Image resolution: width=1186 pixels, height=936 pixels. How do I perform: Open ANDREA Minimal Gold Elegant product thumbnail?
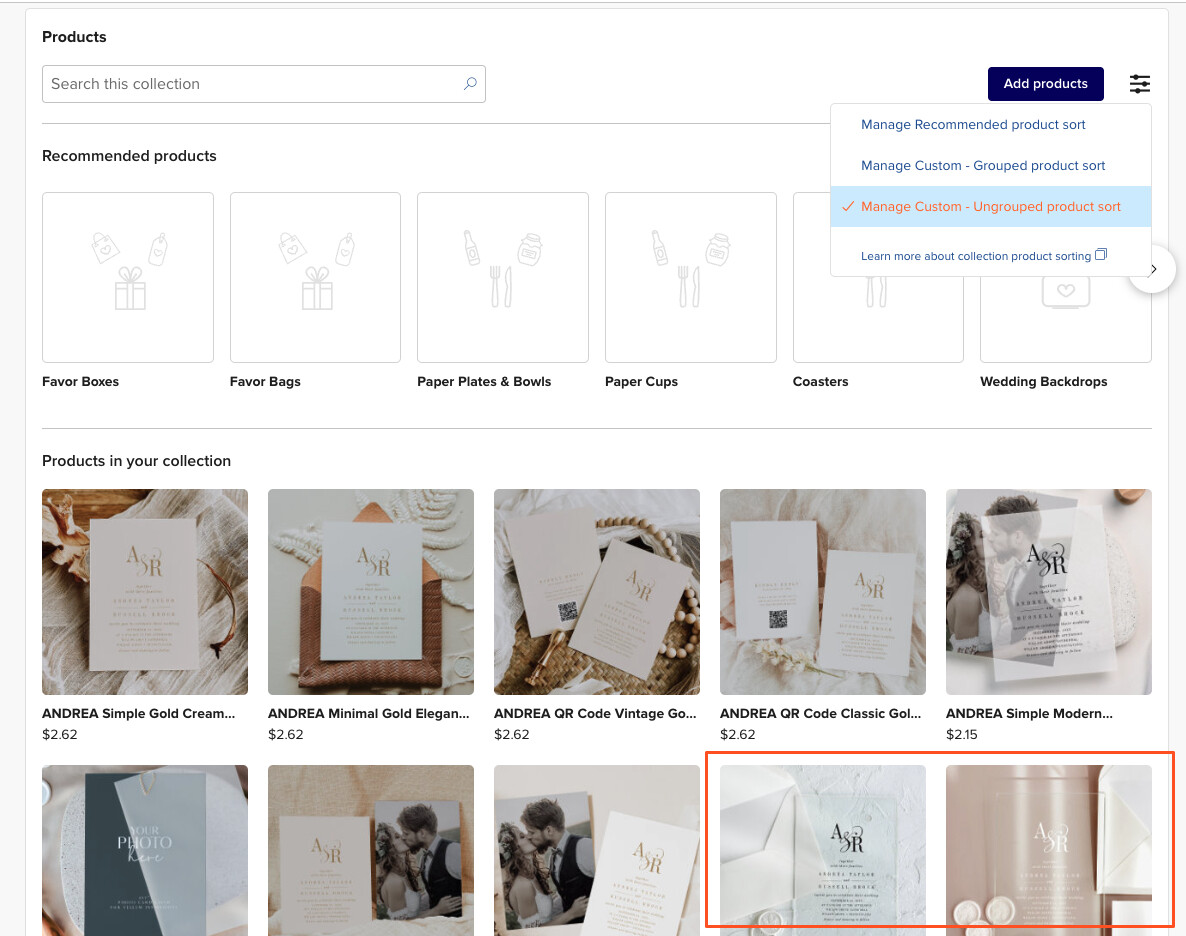(371, 592)
